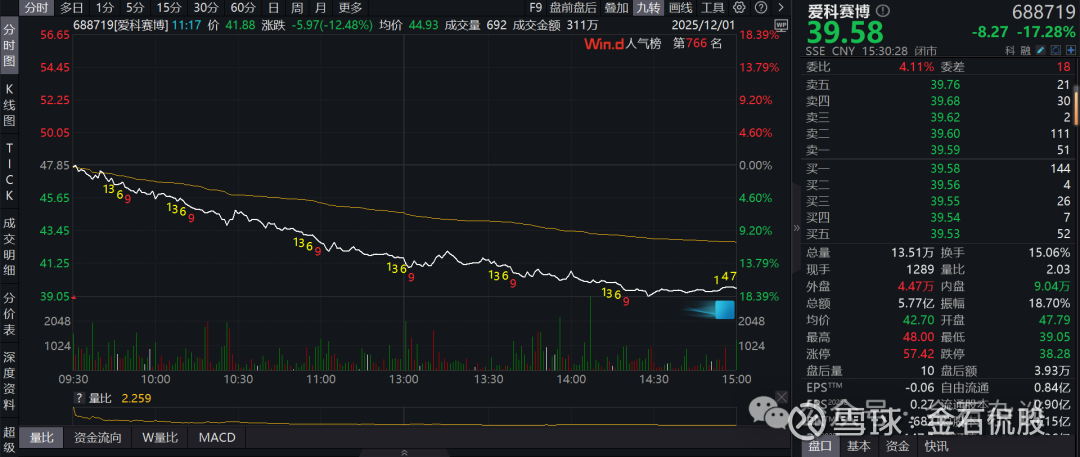This screenshot has width=1080, height=457.
Task: Click the 叠加 overlay button
Action: click(x=616, y=8)
